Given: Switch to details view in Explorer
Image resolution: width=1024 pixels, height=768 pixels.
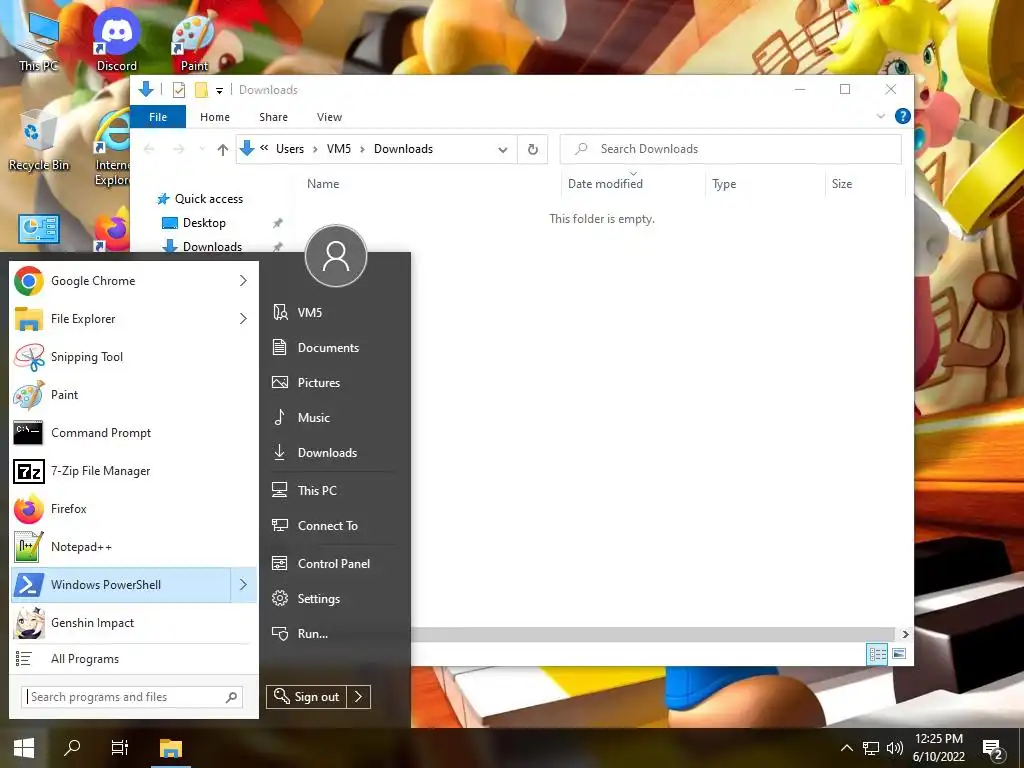Looking at the screenshot, I should click(x=877, y=654).
